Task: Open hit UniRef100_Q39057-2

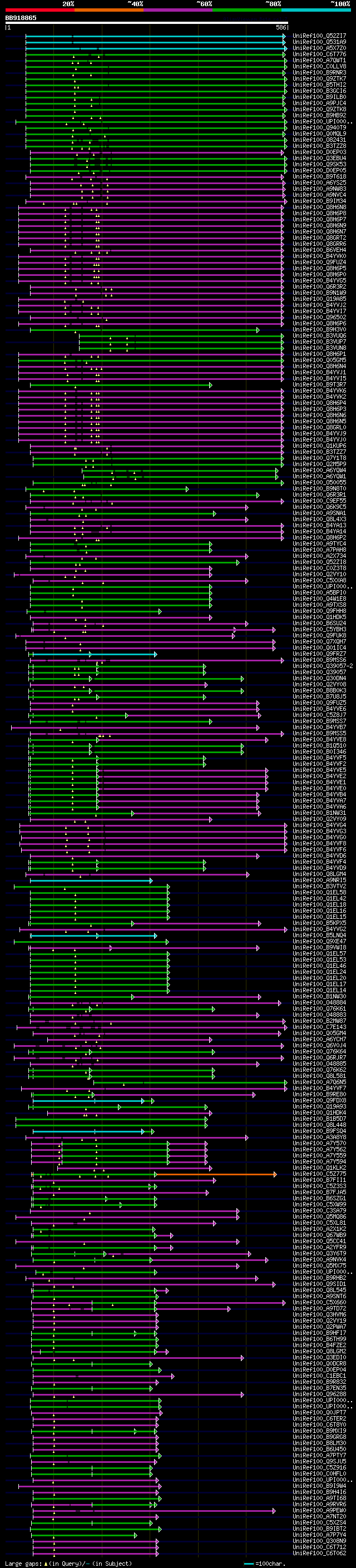Action: pyautogui.click(x=322, y=666)
